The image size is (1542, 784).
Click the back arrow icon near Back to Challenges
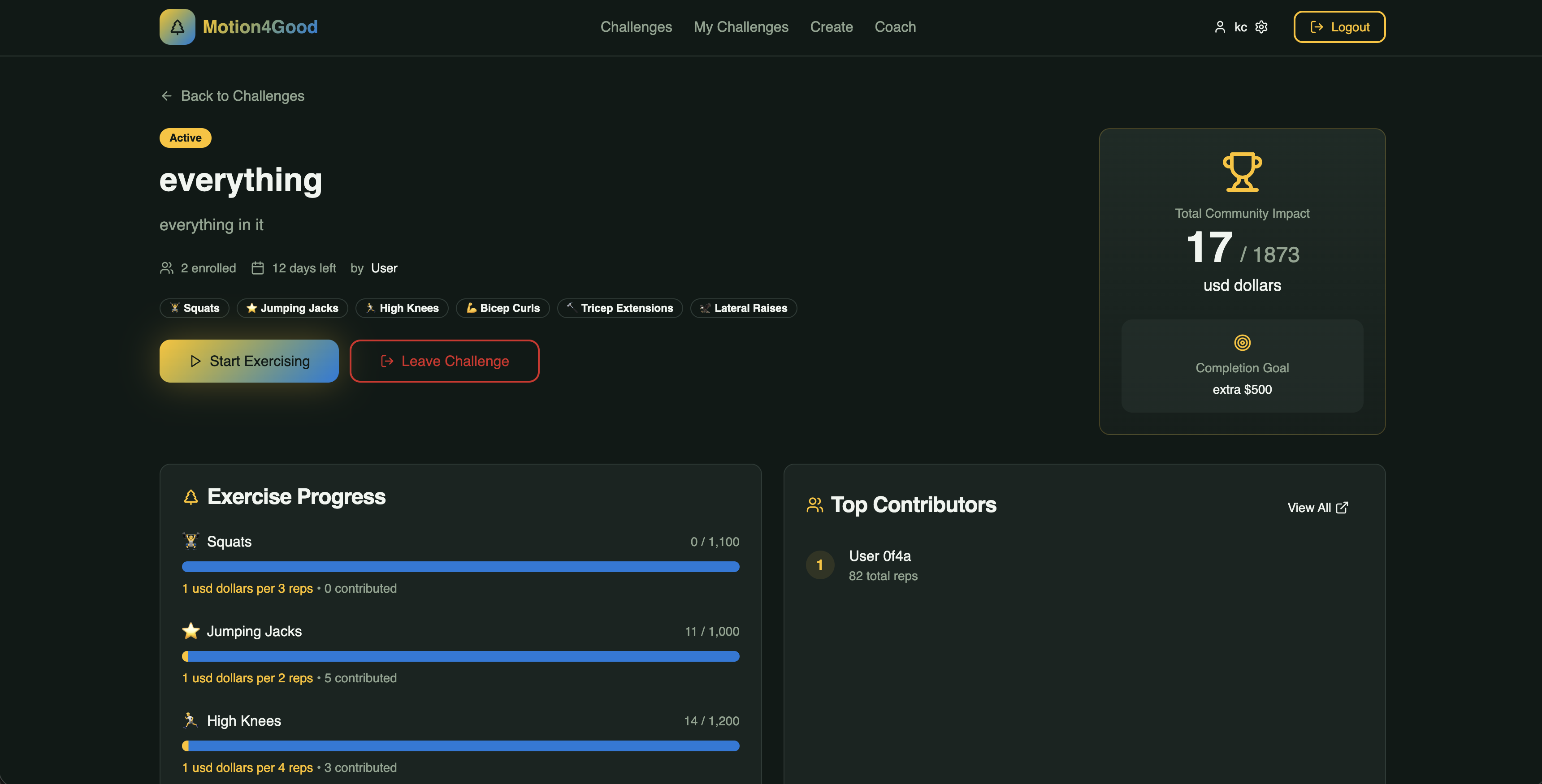(166, 96)
